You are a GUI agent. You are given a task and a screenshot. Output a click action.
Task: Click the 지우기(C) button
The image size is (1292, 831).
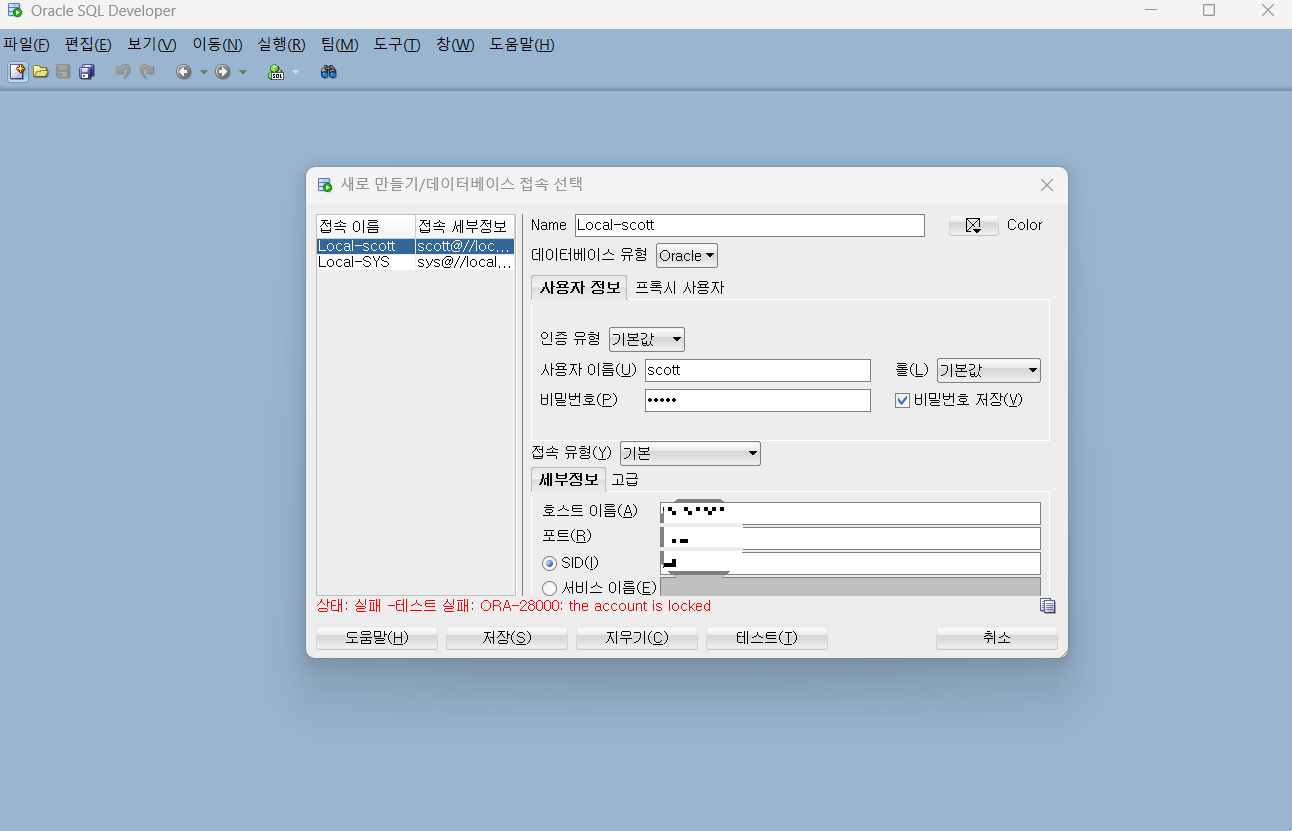pos(637,638)
